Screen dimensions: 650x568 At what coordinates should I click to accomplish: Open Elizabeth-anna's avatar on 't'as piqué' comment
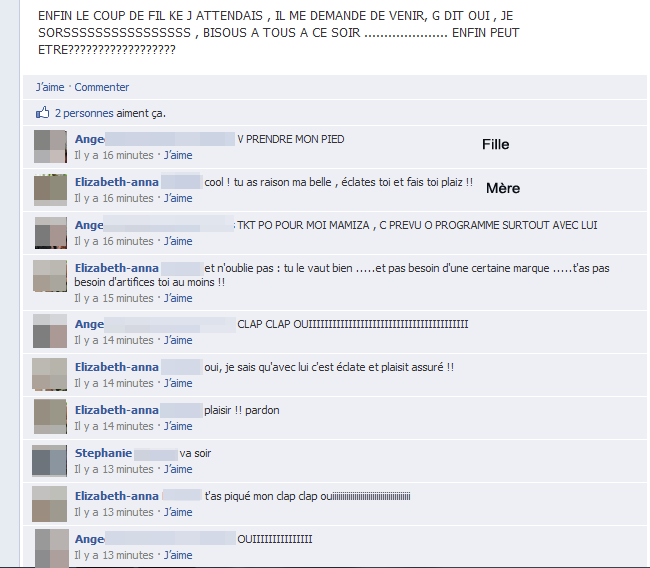49,504
